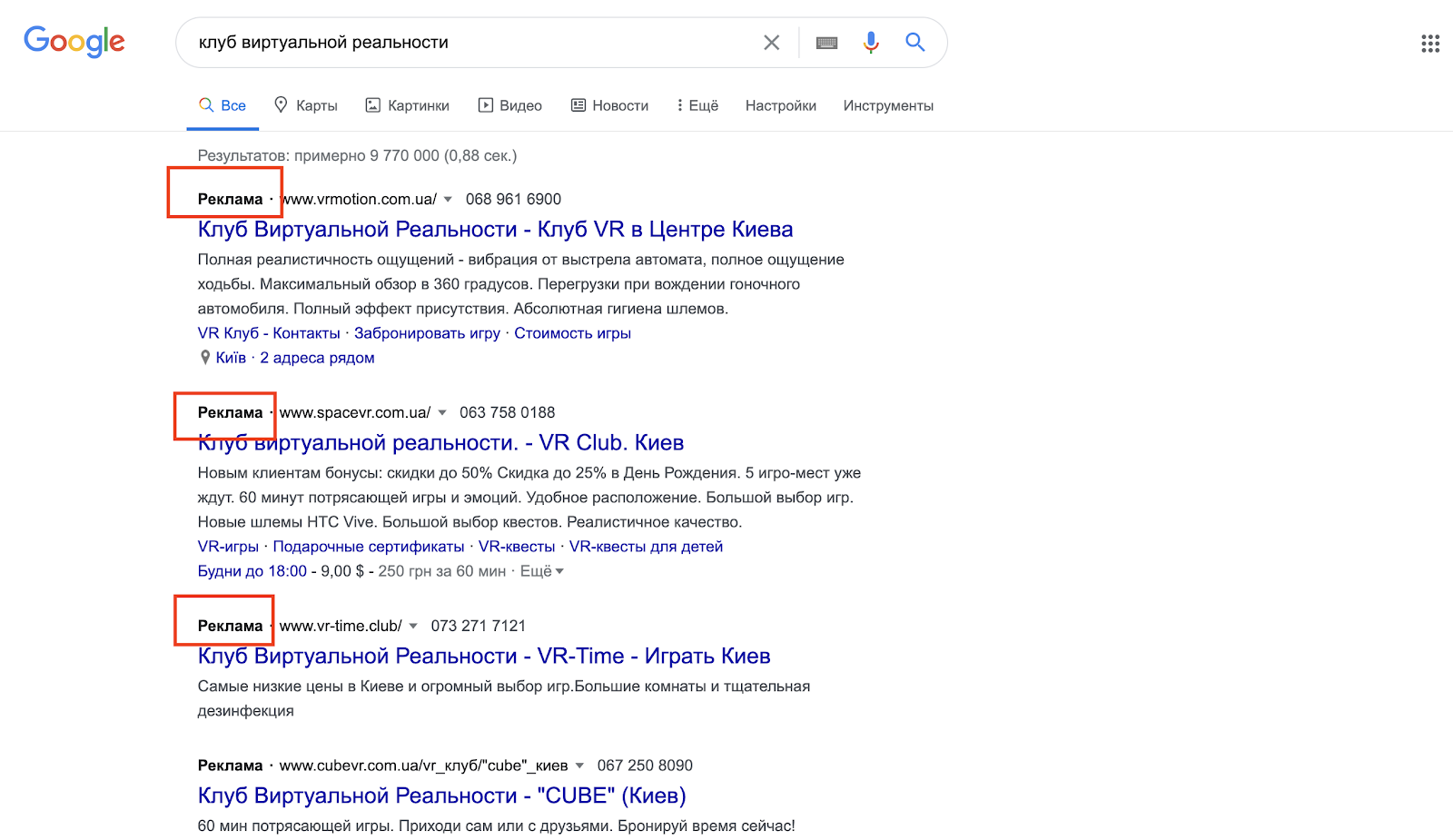Open the dropdown arrow next to www.vrmotion.com.ua
The image size is (1453, 840).
coord(448,200)
